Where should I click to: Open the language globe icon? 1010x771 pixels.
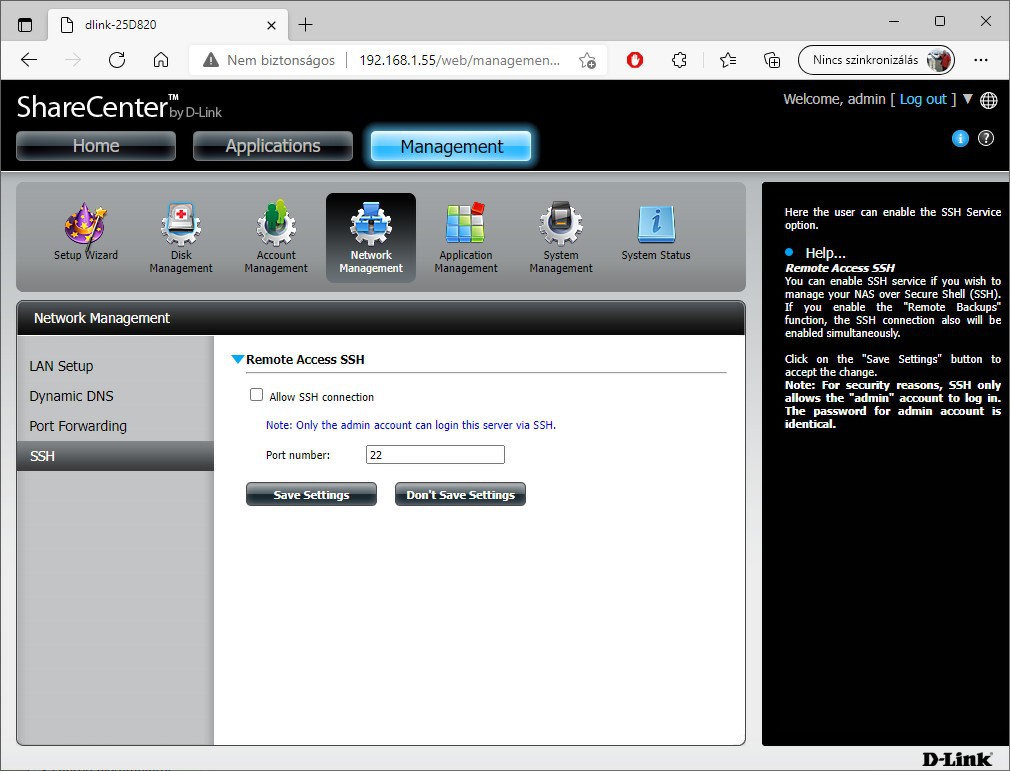tap(989, 100)
